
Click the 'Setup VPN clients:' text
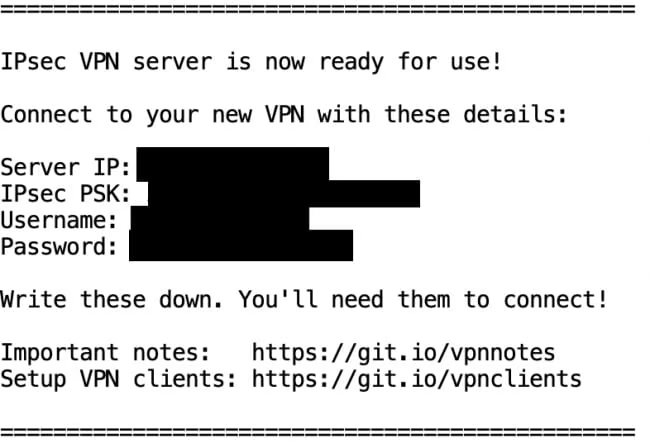tap(119, 379)
